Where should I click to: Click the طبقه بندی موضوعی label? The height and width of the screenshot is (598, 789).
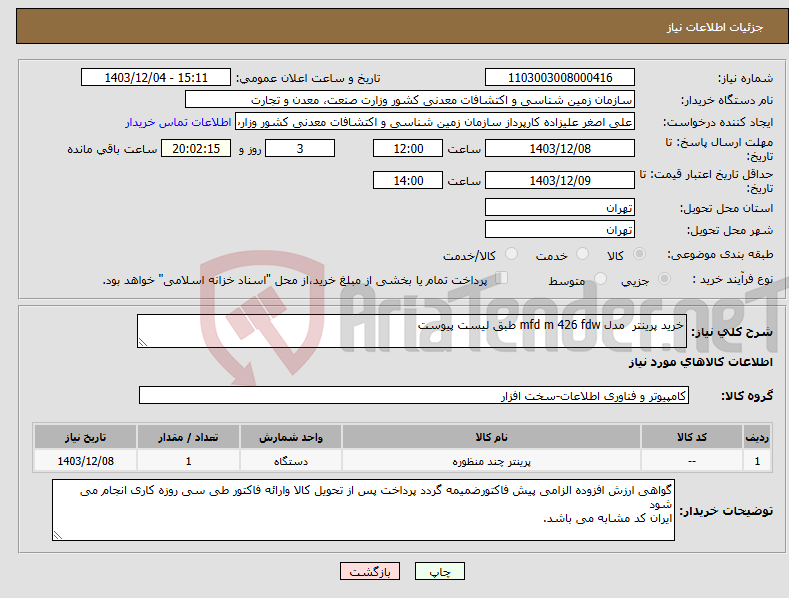click(x=720, y=255)
